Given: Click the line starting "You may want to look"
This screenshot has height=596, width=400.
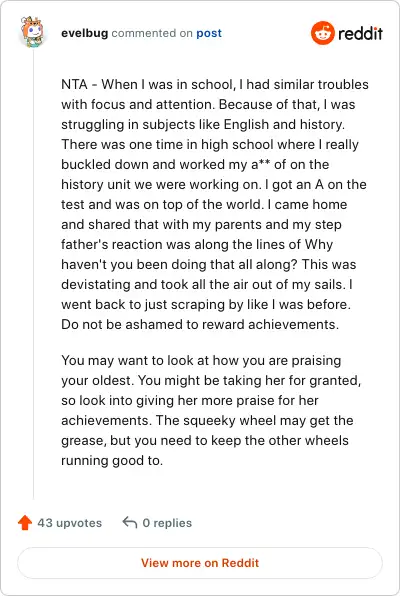Looking at the screenshot, I should click(201, 360).
